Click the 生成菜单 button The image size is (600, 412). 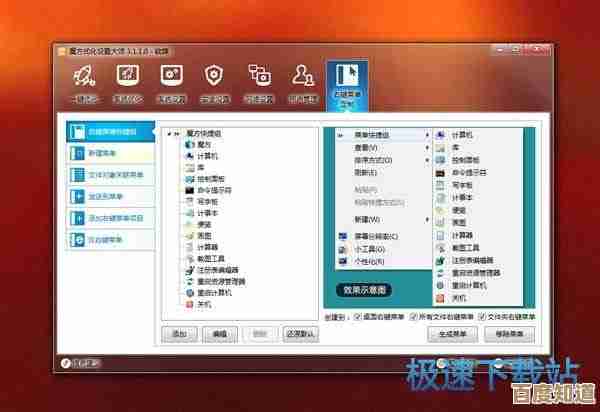point(452,334)
